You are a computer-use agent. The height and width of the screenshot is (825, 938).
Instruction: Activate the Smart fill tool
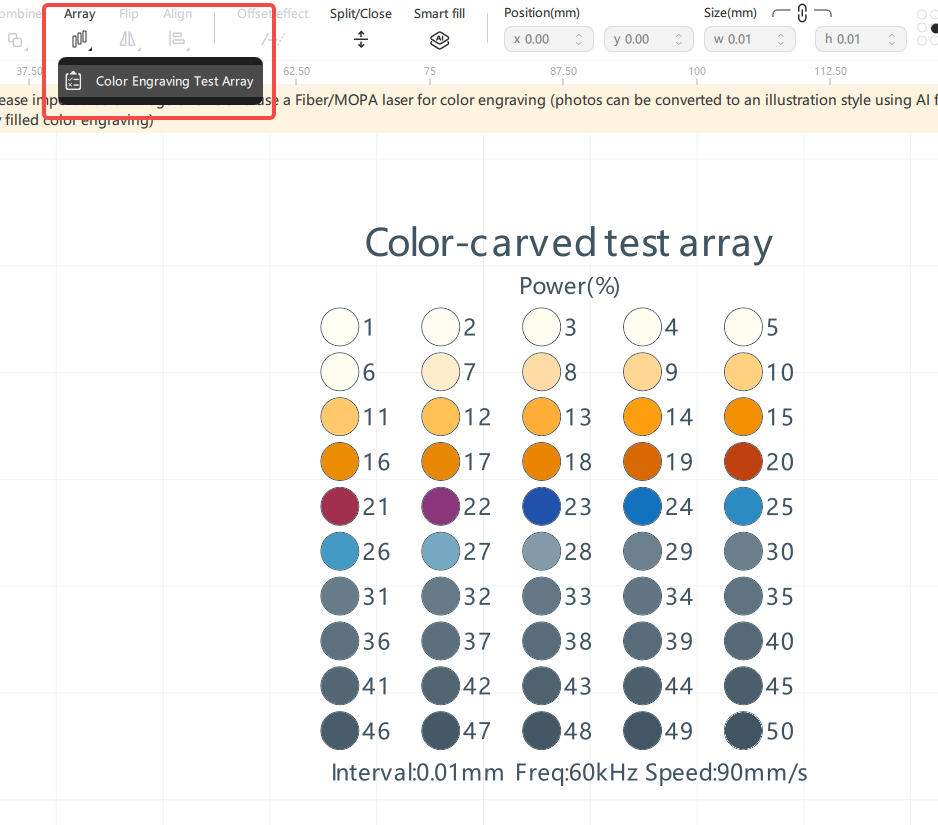439,40
